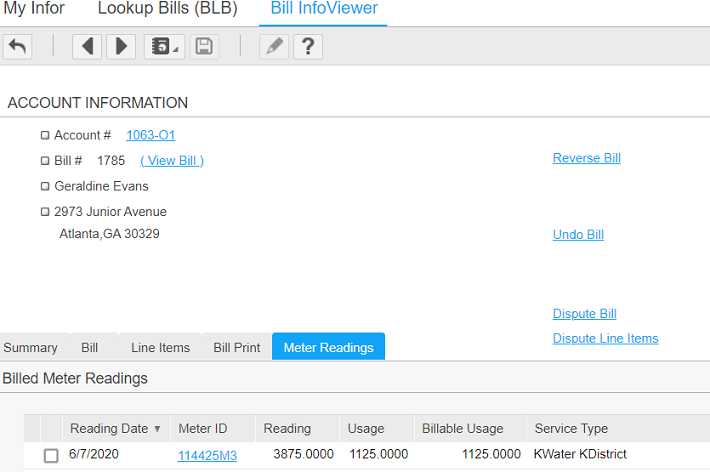Open the Line Items tab
710x472 pixels.
pyautogui.click(x=160, y=348)
